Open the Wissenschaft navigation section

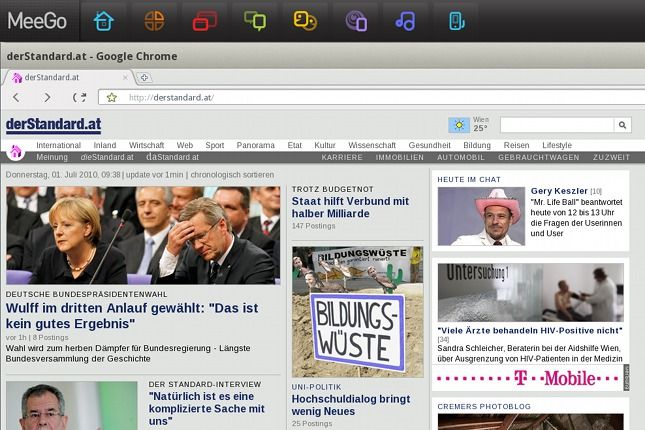click(x=372, y=145)
